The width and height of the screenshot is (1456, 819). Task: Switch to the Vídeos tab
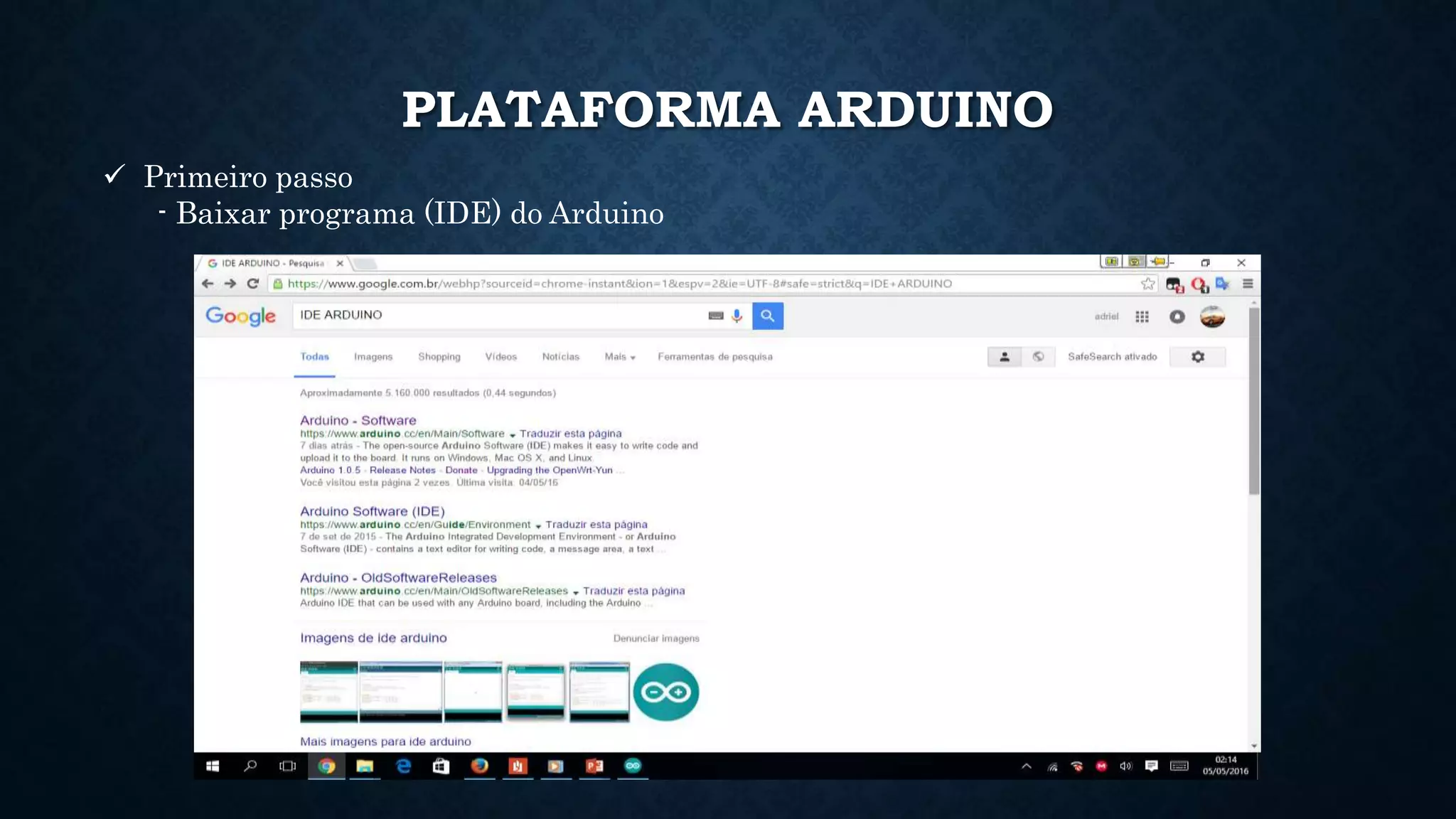(x=501, y=357)
